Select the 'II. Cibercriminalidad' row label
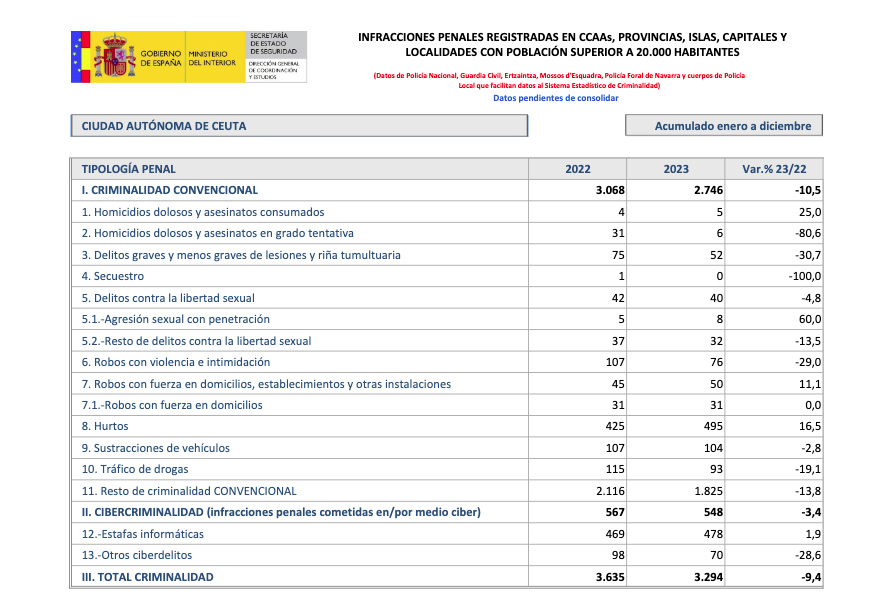891x603 pixels. point(281,512)
